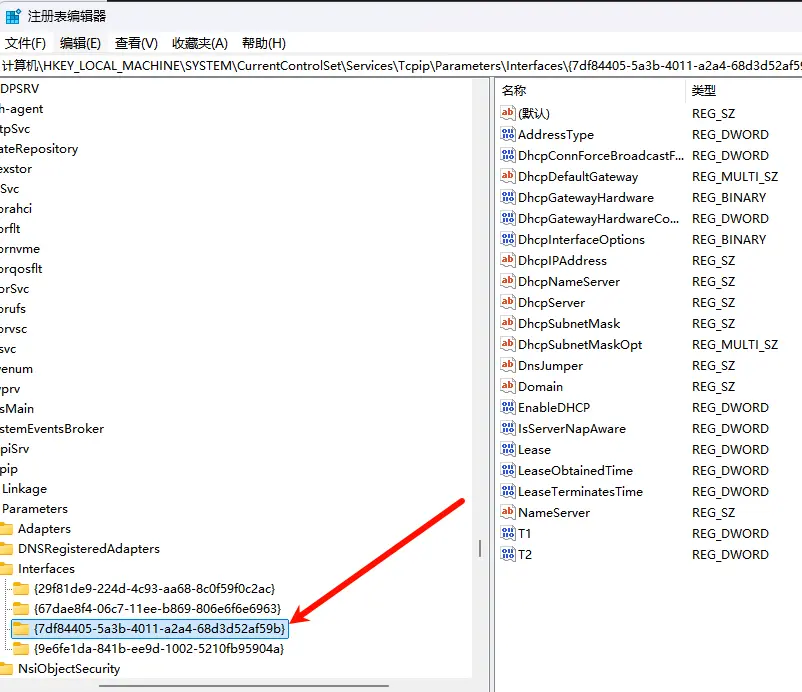Select the T2 value icon

point(507,554)
